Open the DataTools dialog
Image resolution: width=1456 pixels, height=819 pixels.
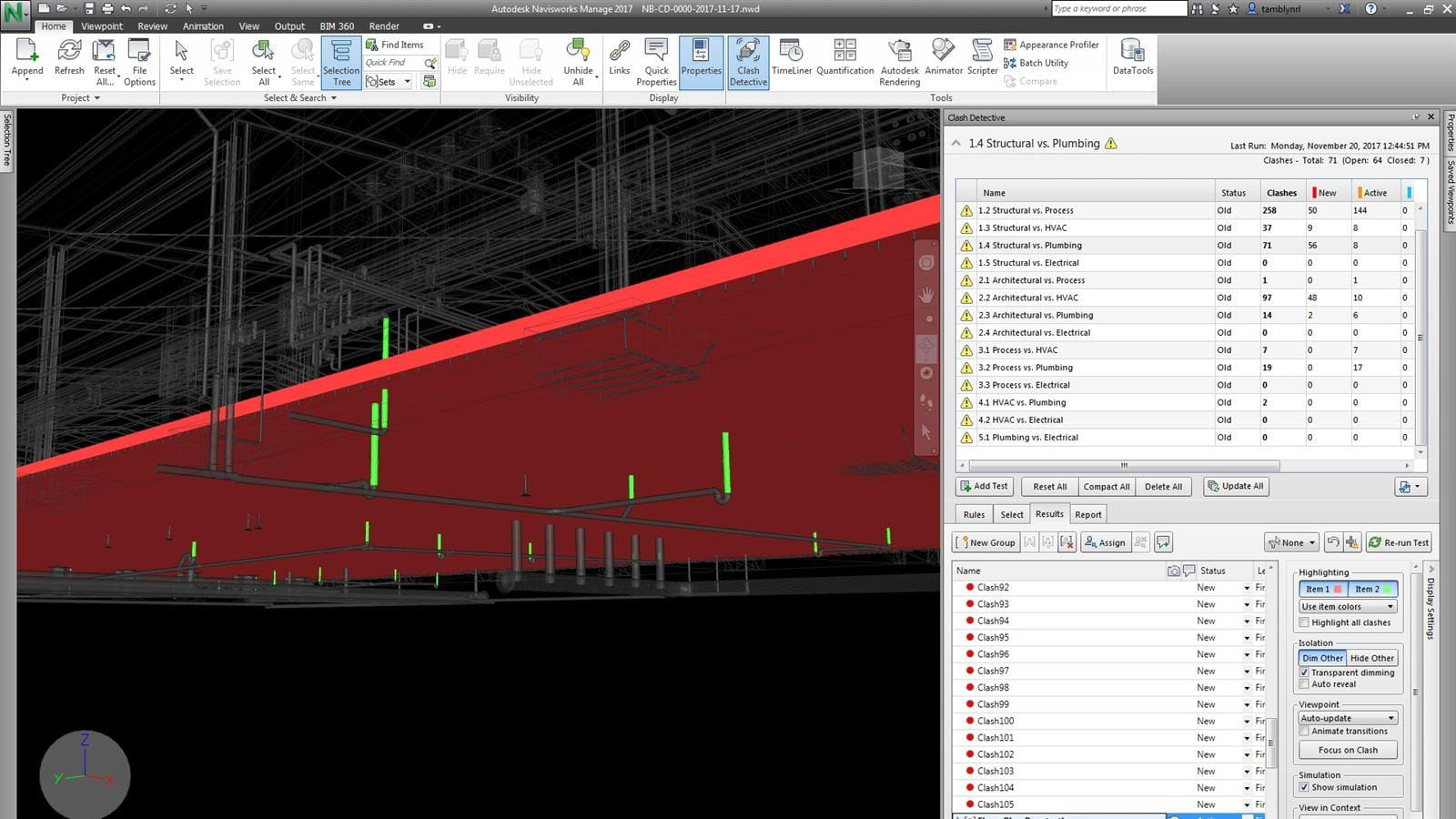(x=1132, y=57)
